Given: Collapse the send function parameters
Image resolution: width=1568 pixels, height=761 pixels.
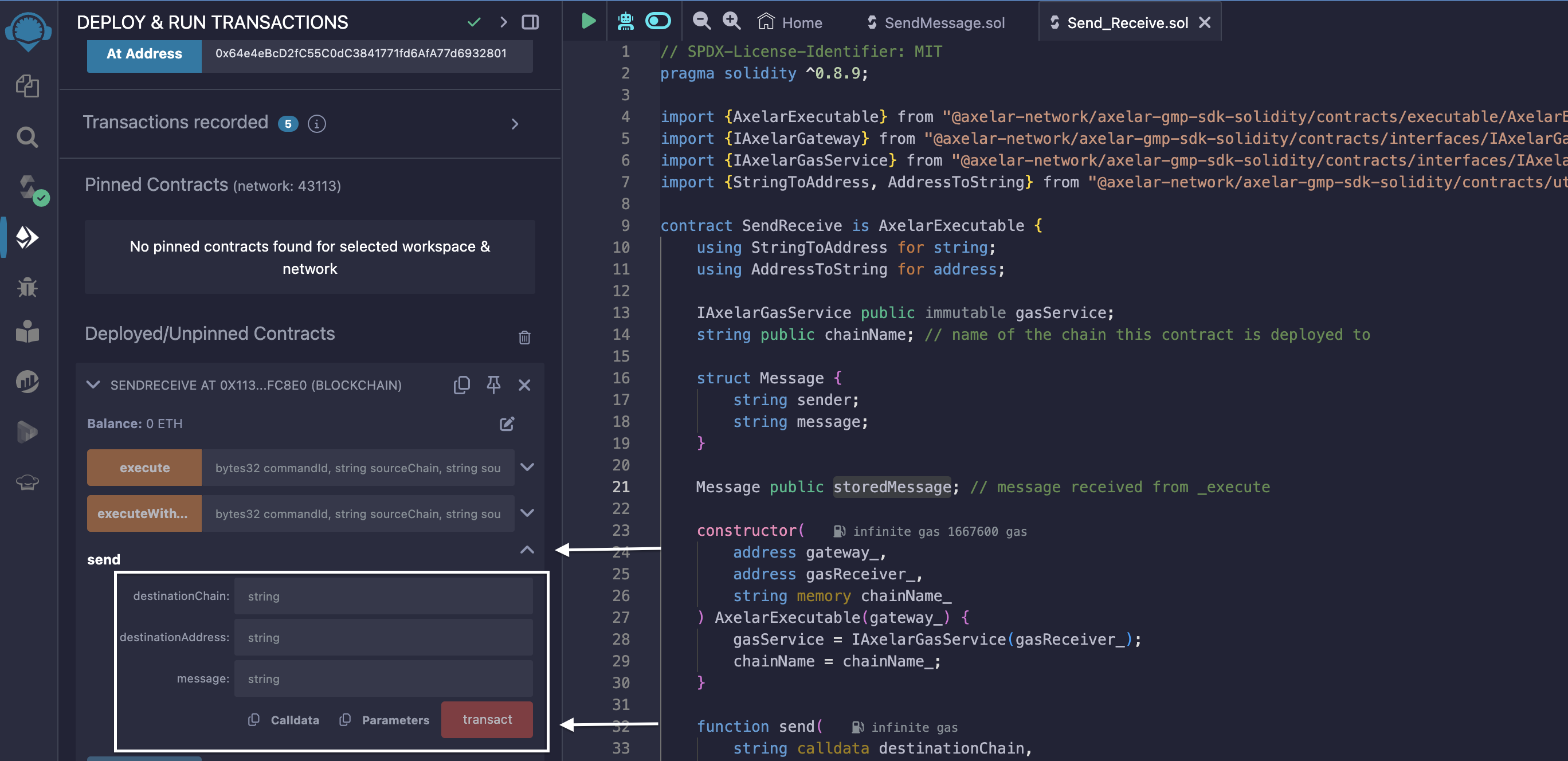Looking at the screenshot, I should coord(527,550).
